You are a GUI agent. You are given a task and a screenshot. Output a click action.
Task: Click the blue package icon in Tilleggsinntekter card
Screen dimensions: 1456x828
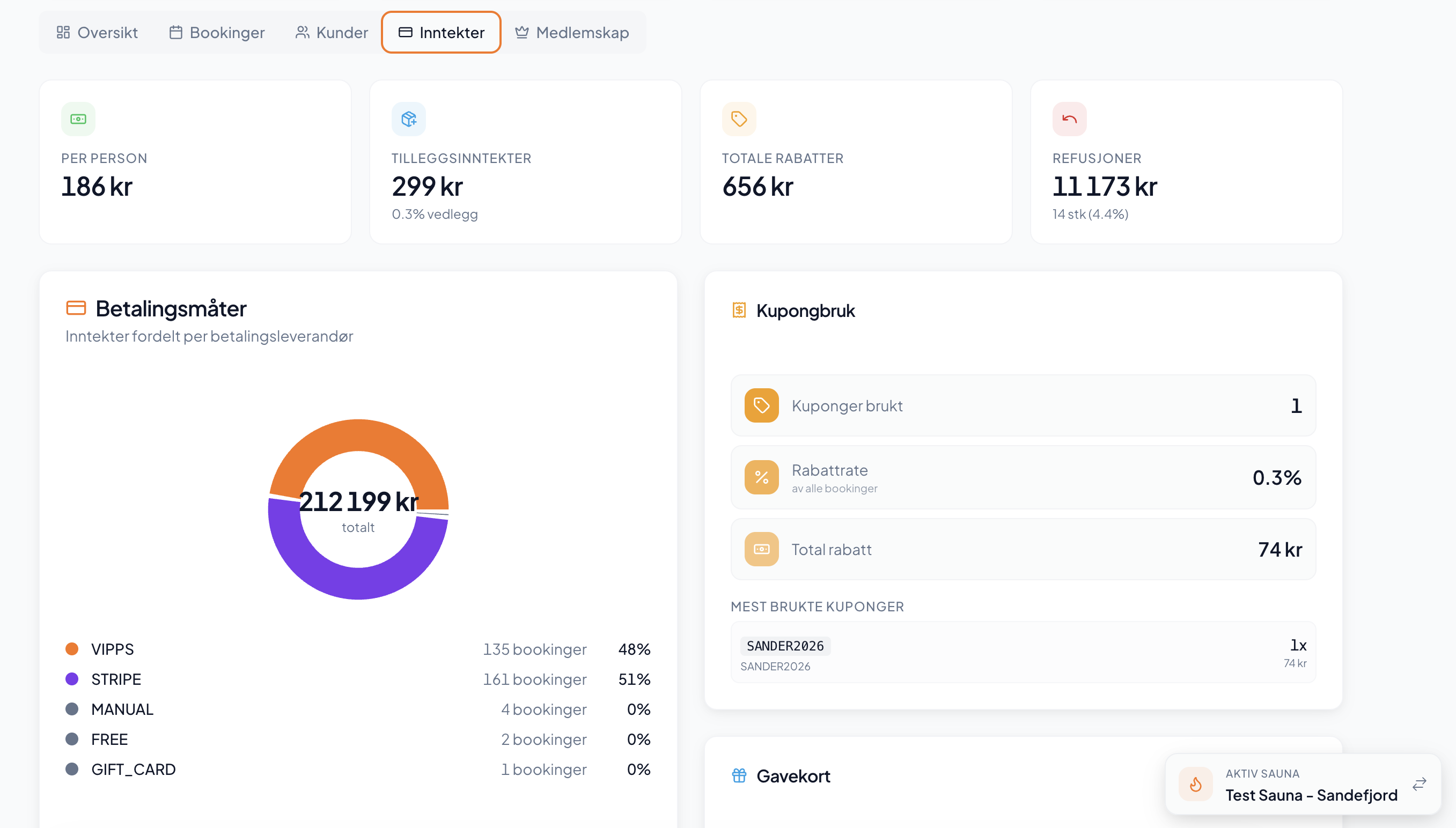click(408, 119)
